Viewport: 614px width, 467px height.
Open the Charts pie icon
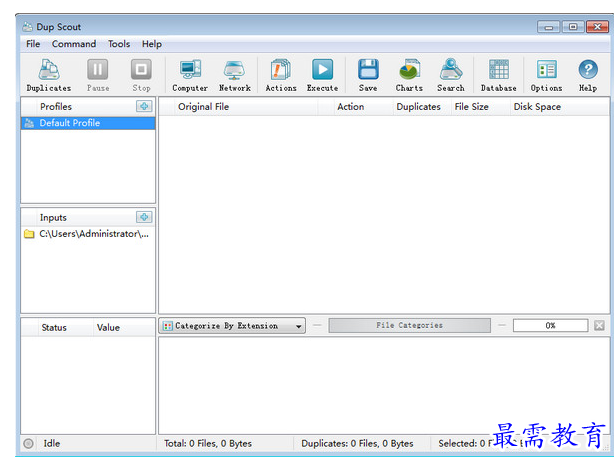[409, 76]
